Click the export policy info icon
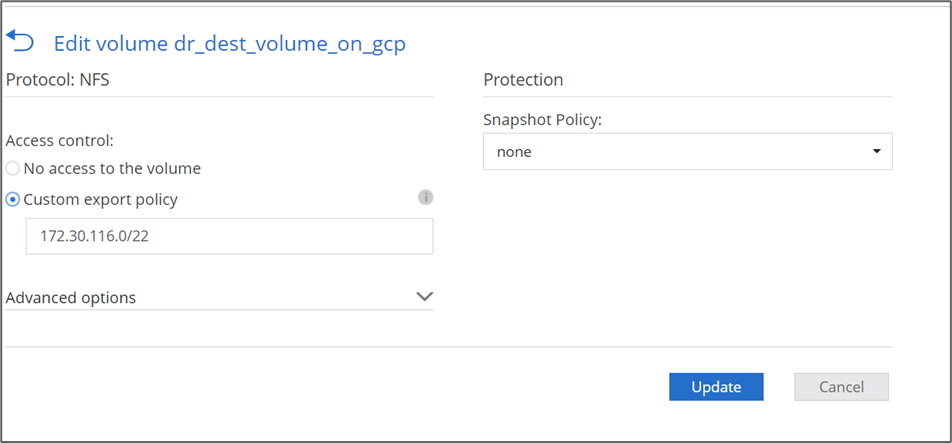 [x=425, y=198]
